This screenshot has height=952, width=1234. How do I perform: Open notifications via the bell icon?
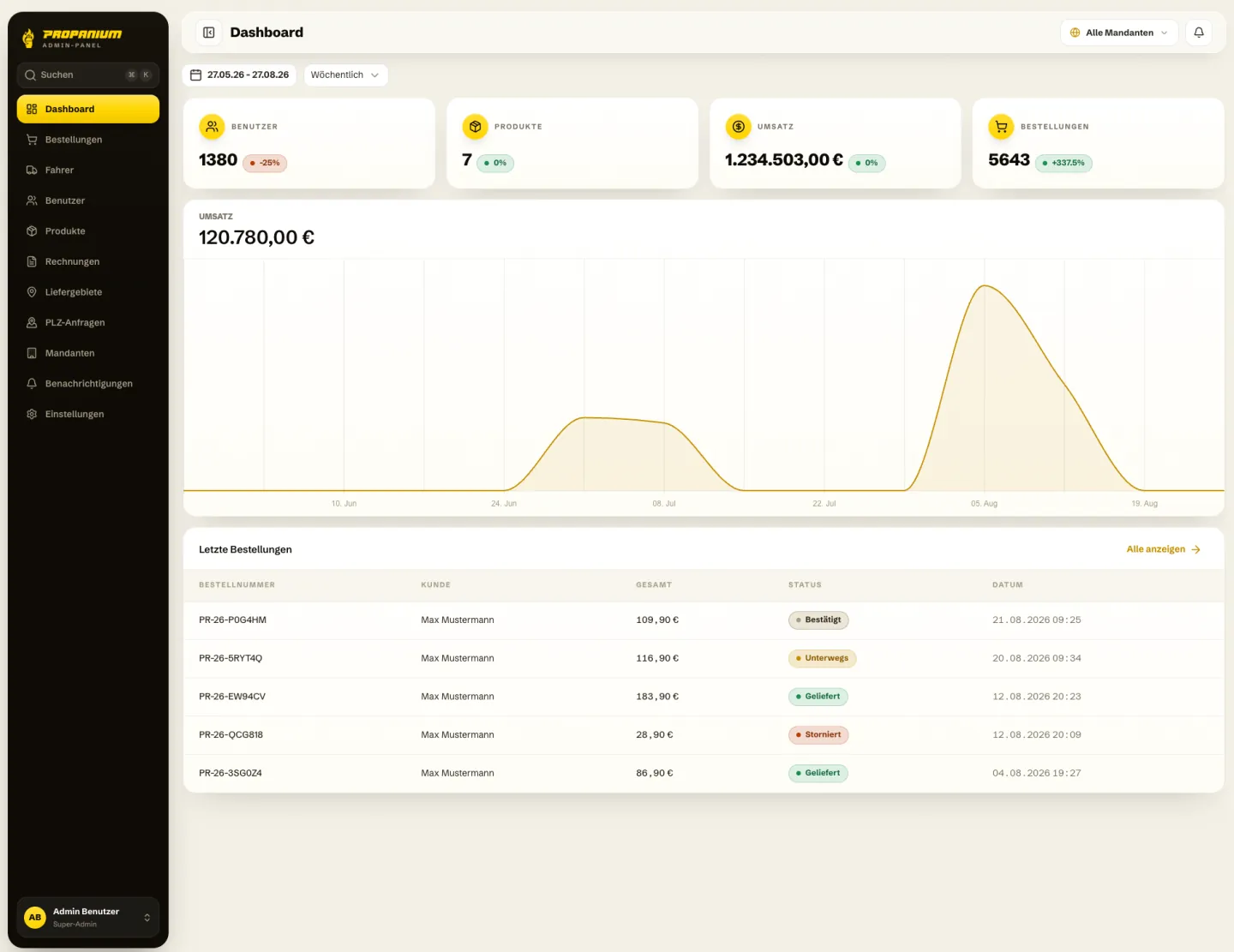(1199, 33)
